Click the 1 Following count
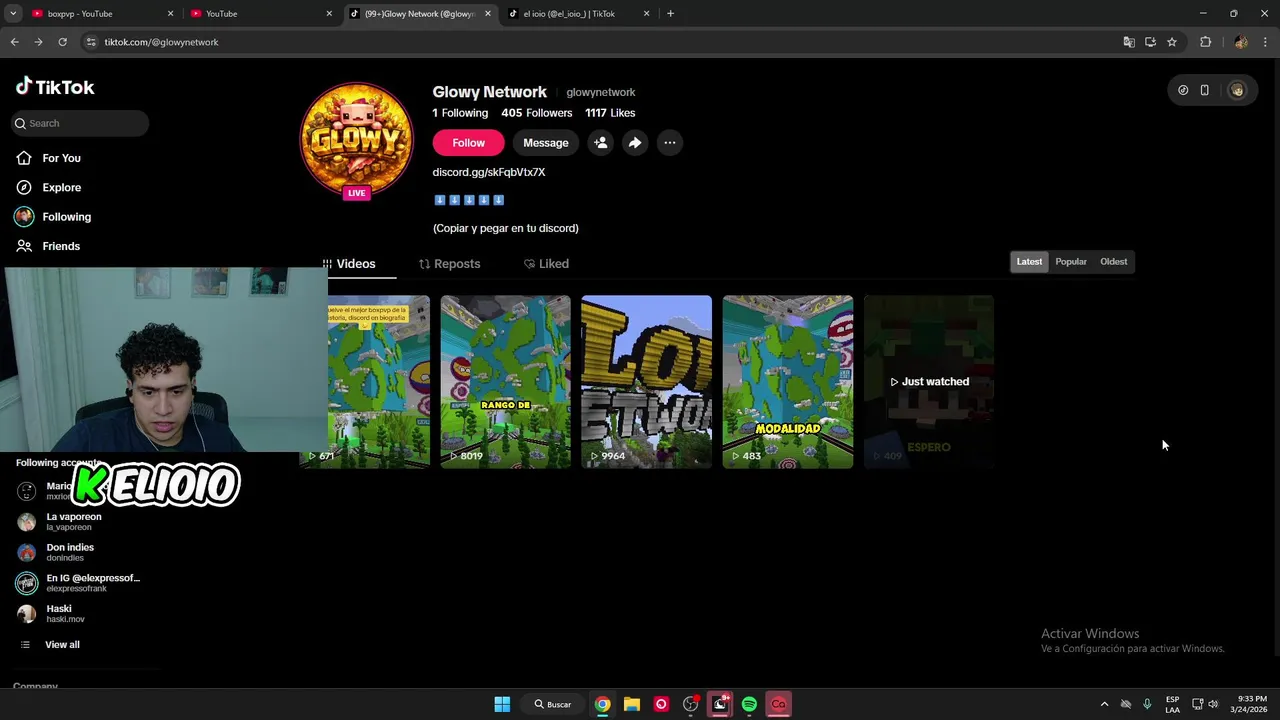 point(460,113)
